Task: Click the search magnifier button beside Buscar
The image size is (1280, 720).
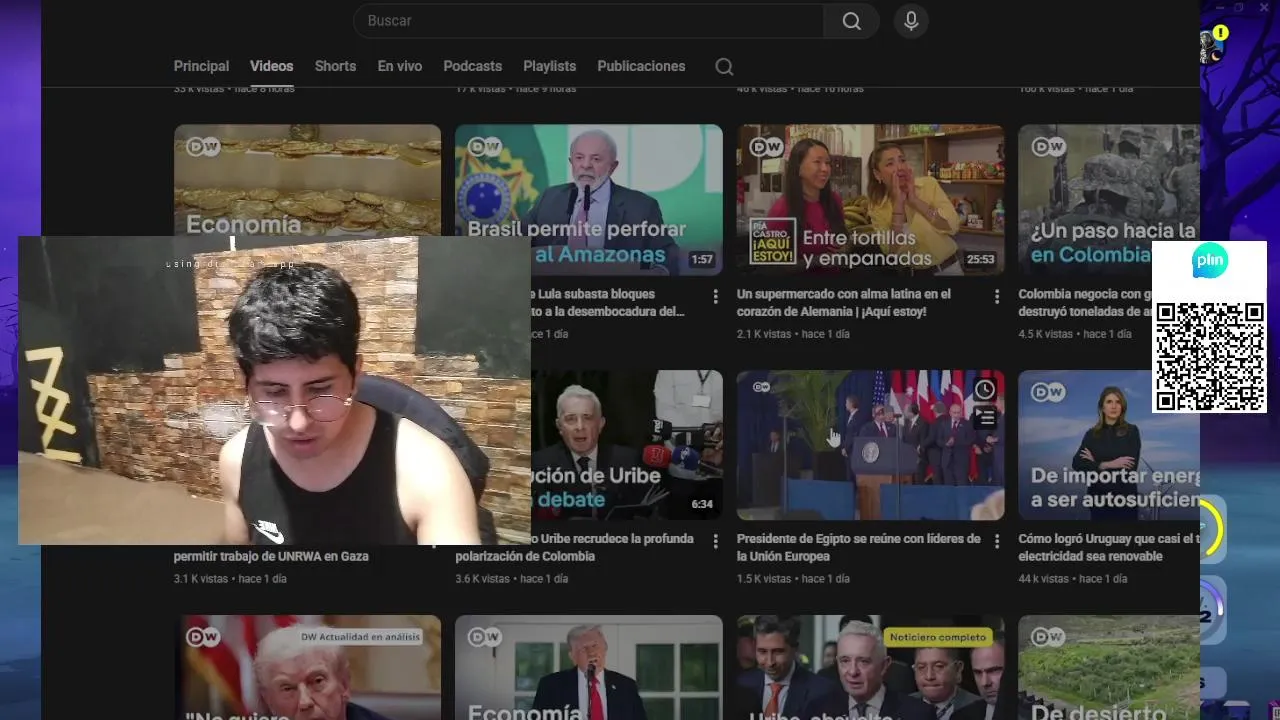Action: 851,21
